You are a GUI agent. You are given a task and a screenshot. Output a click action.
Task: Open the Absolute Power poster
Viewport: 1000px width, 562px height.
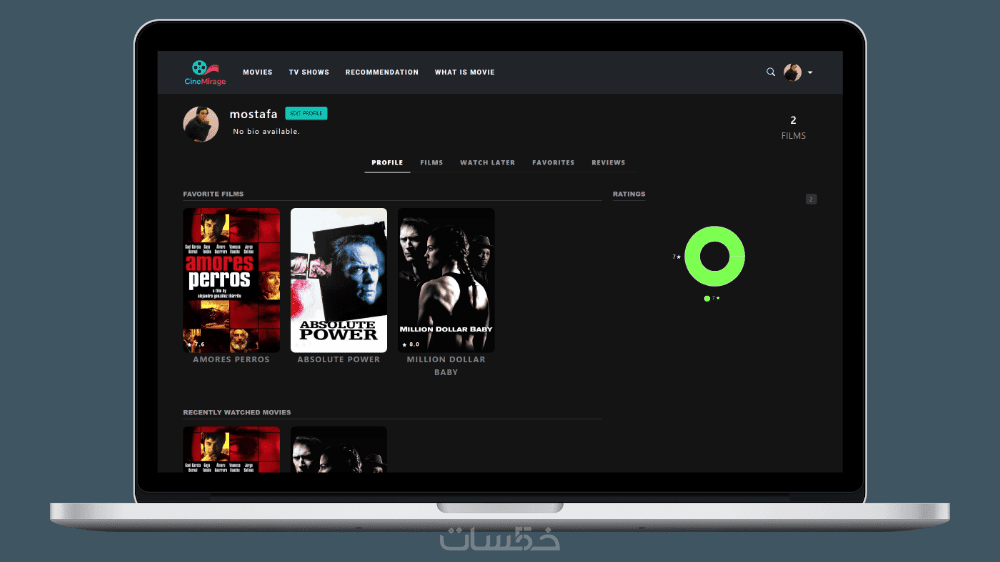click(339, 280)
